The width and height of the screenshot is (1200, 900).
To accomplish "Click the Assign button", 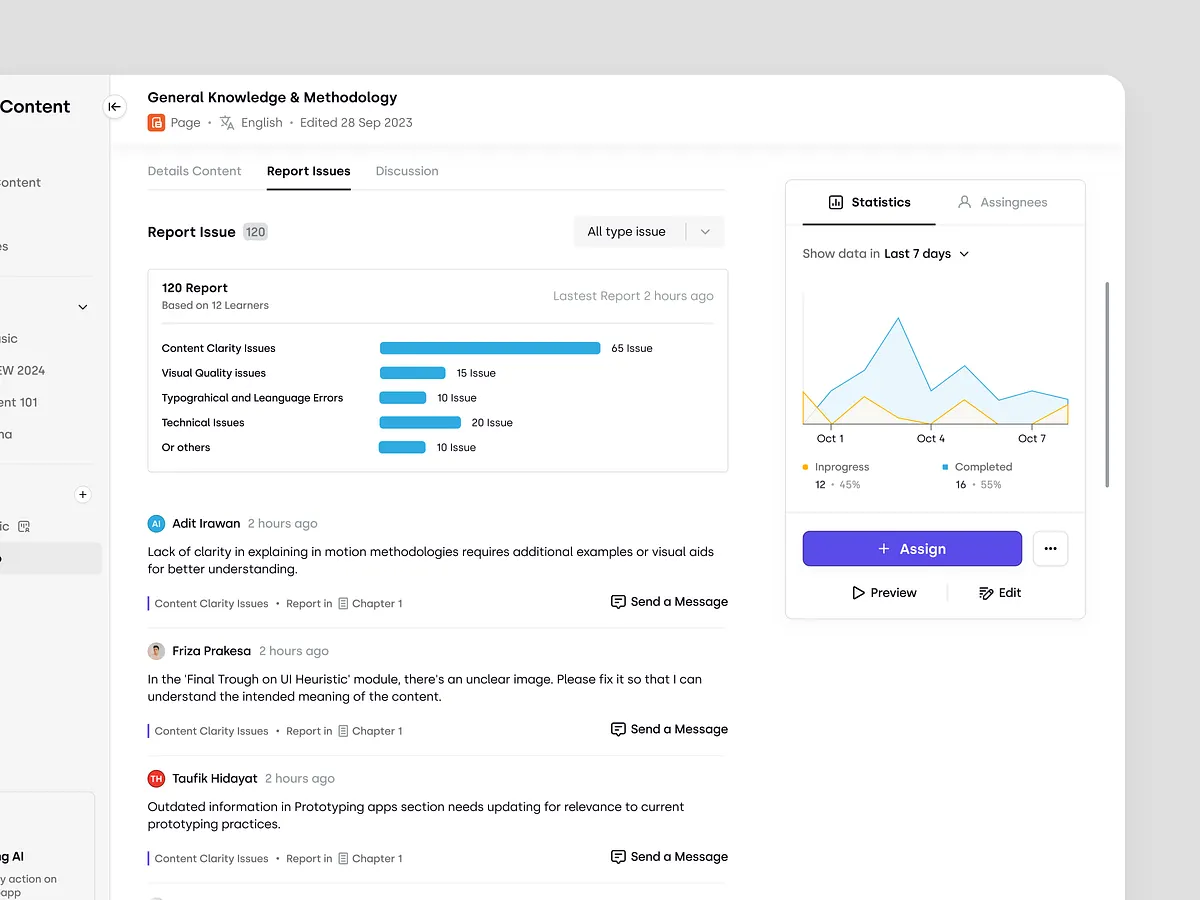I will (x=911, y=548).
